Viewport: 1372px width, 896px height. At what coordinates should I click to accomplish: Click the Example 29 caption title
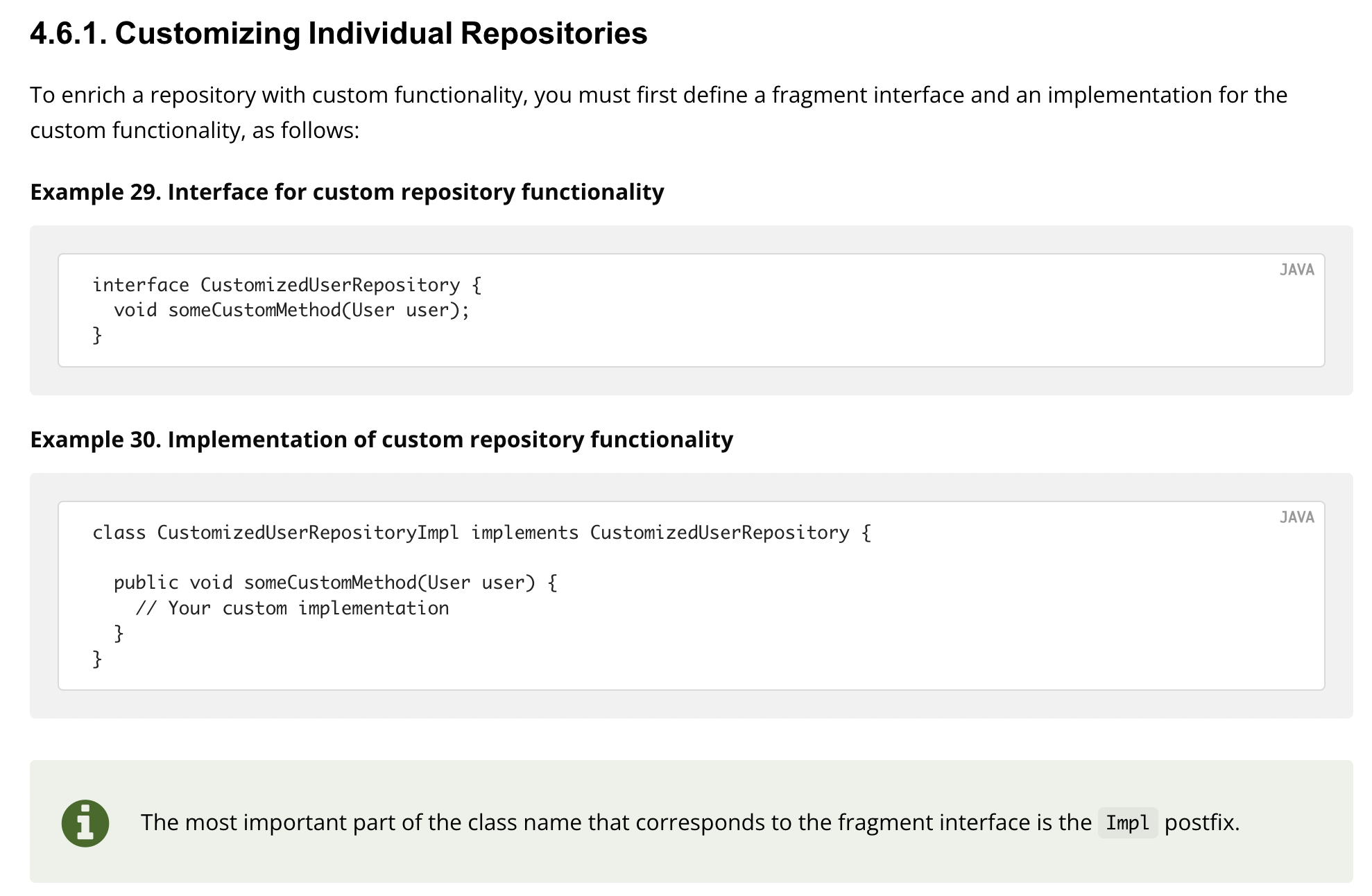pyautogui.click(x=347, y=192)
